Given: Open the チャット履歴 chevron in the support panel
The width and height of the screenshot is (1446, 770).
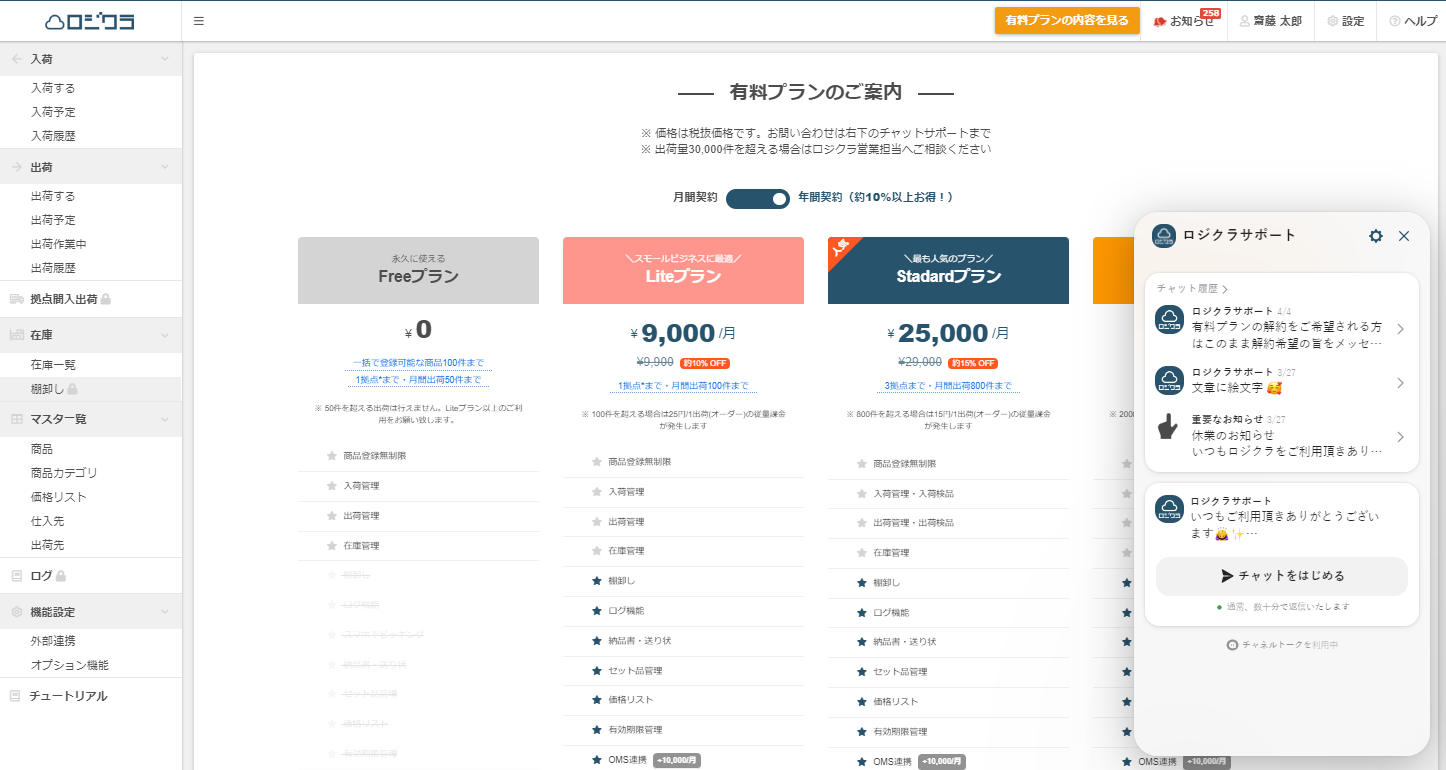Looking at the screenshot, I should pyautogui.click(x=1227, y=288).
